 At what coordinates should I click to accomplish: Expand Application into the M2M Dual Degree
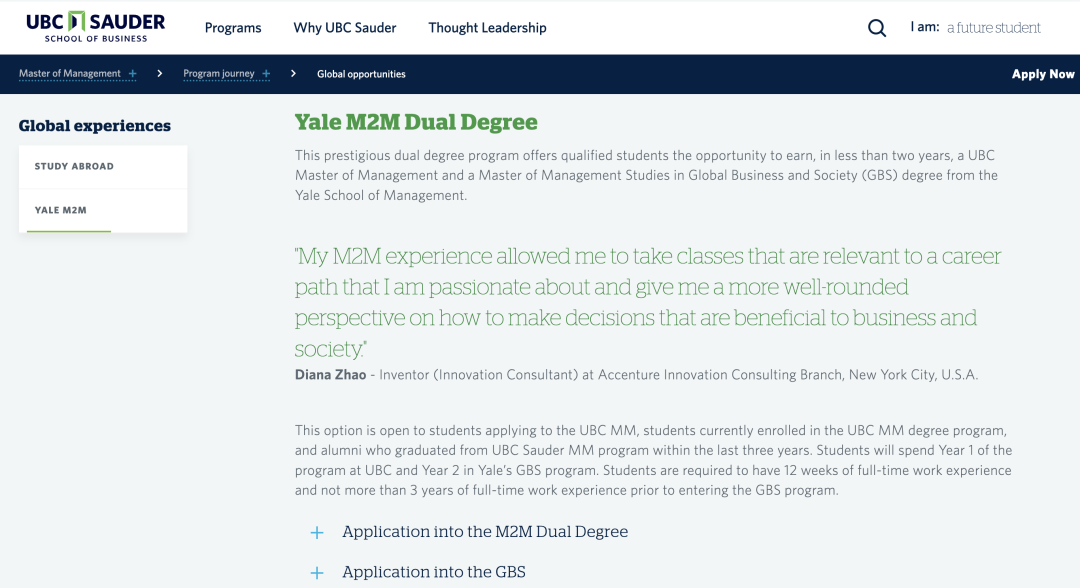click(x=485, y=532)
